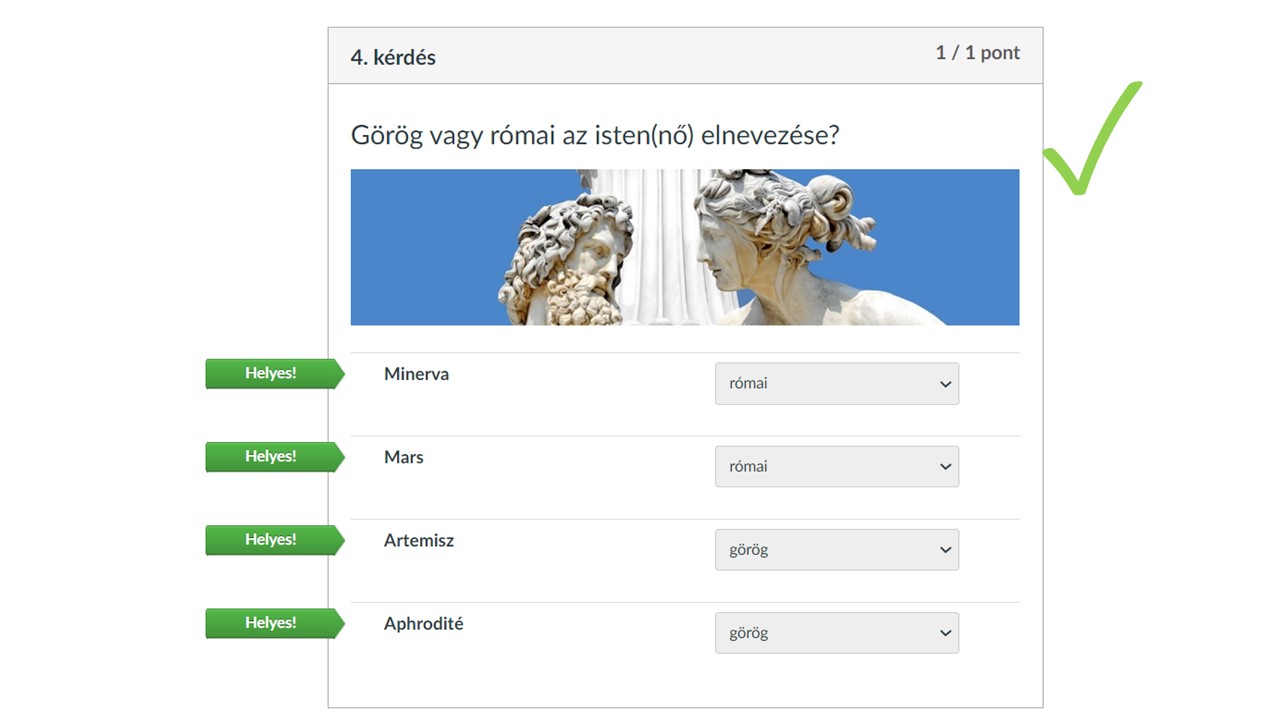Click the Helyes! badge next to Artemisz
Viewport: 1280px width, 720px height.
274,540
